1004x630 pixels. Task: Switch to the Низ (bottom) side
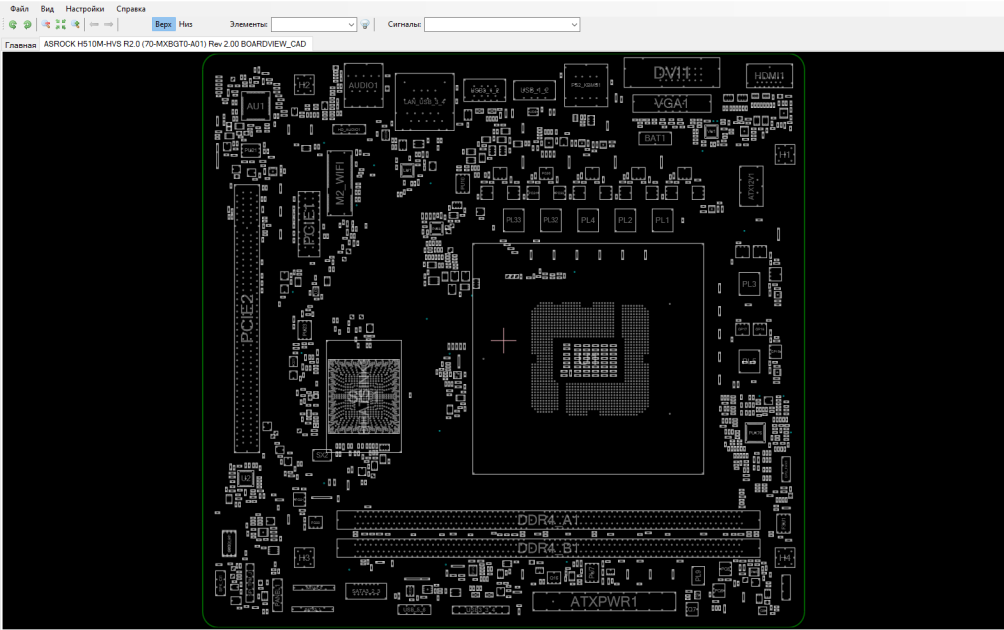(x=186, y=24)
